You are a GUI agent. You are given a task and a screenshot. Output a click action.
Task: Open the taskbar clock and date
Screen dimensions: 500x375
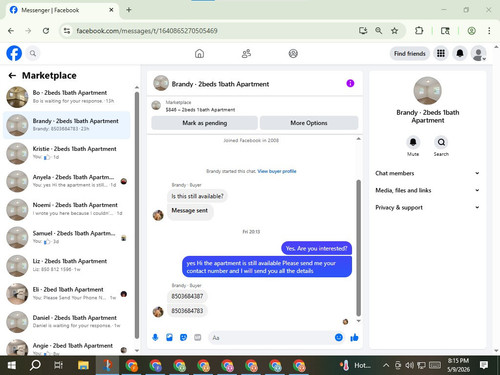pyautogui.click(x=458, y=365)
